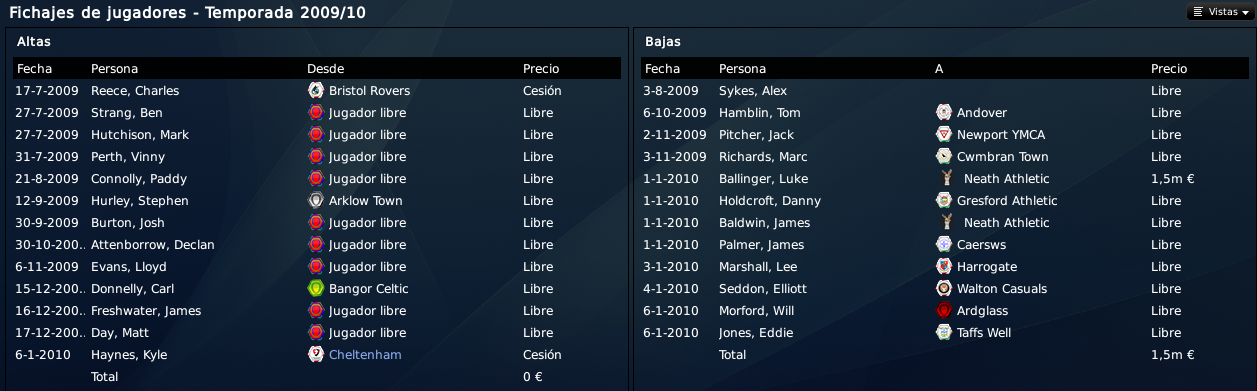Sort Altas by the Desde column header
Viewport: 1257px width, 391px height.
[x=325, y=69]
